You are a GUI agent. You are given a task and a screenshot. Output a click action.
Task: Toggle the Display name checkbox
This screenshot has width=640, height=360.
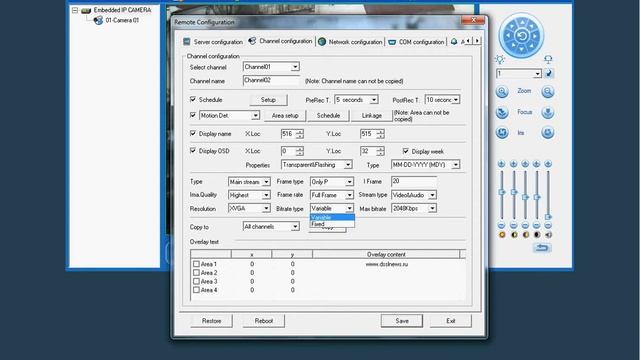click(x=193, y=133)
